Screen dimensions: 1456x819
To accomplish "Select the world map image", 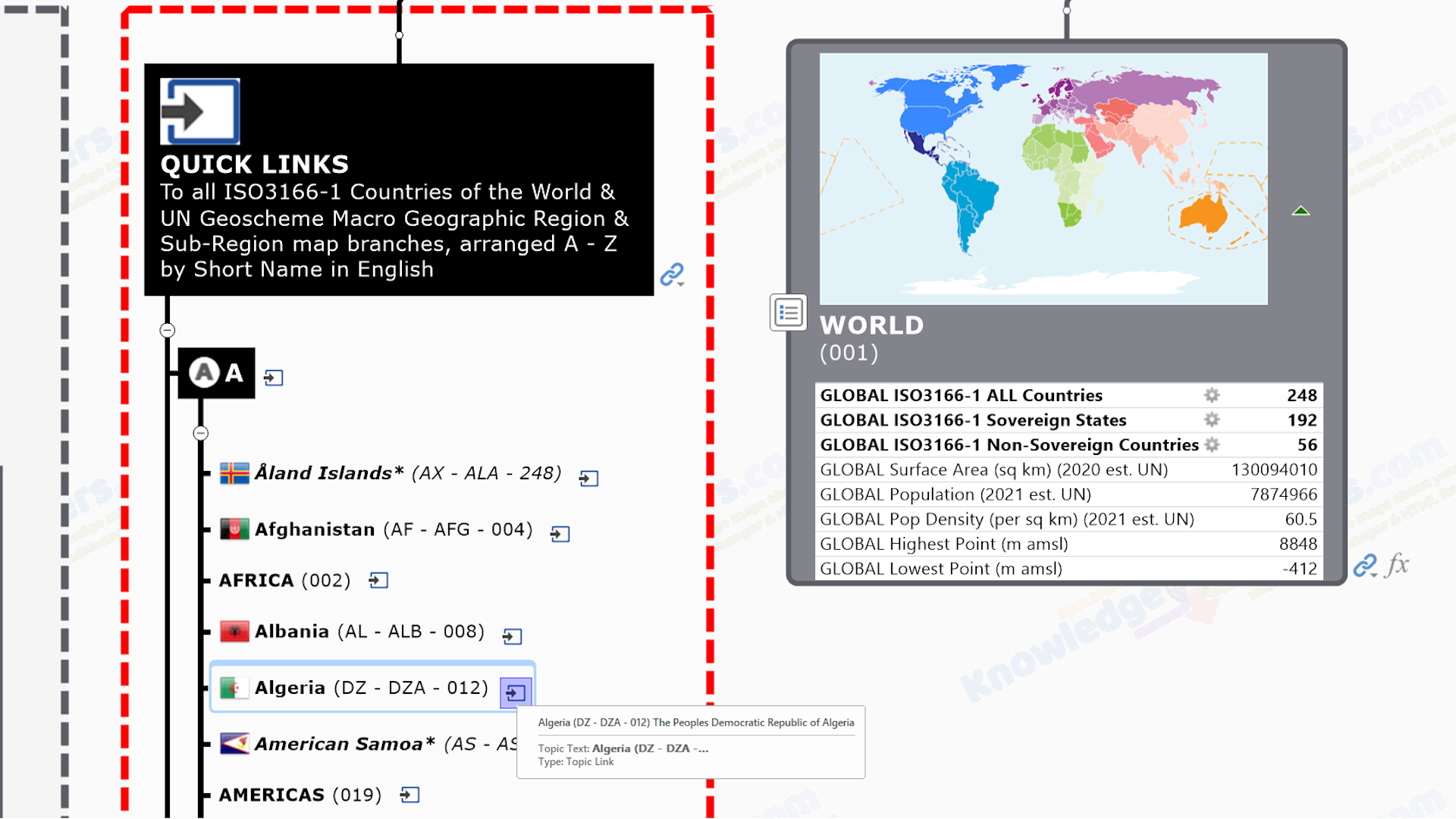I will 1043,179.
